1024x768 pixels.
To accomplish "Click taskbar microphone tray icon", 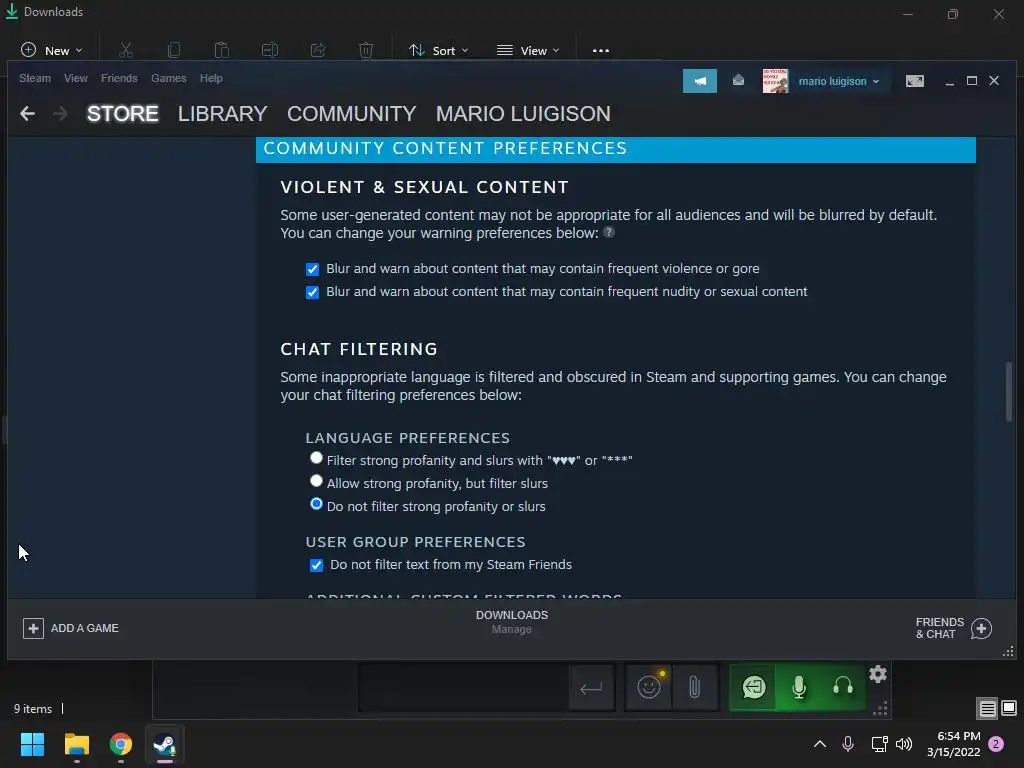I will point(848,744).
